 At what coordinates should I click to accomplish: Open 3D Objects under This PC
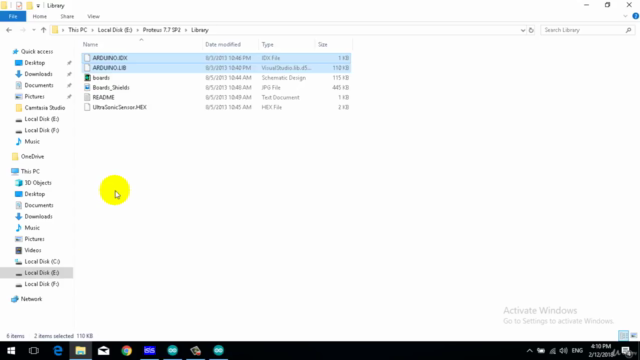[38, 183]
